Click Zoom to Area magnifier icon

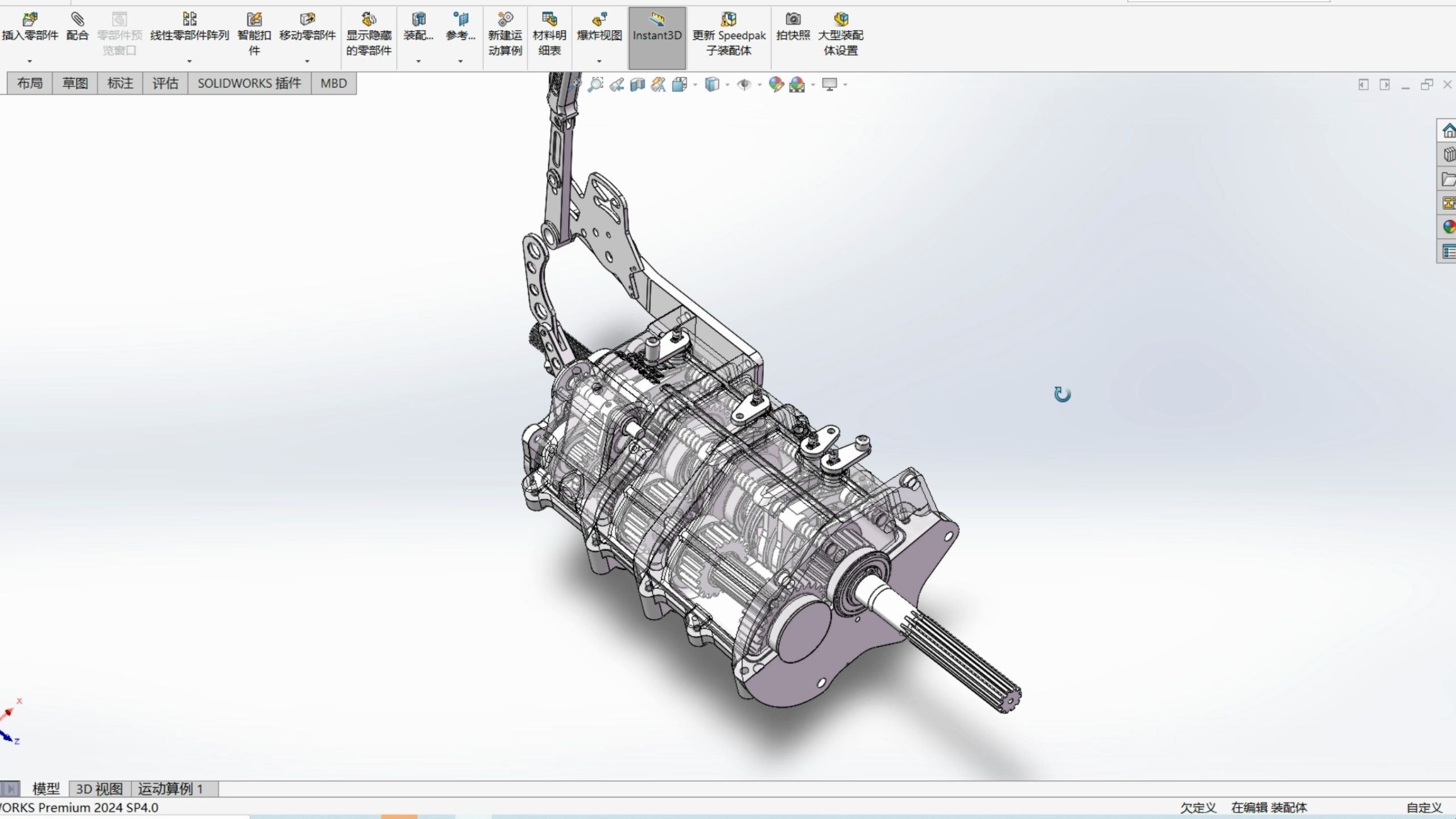(595, 85)
